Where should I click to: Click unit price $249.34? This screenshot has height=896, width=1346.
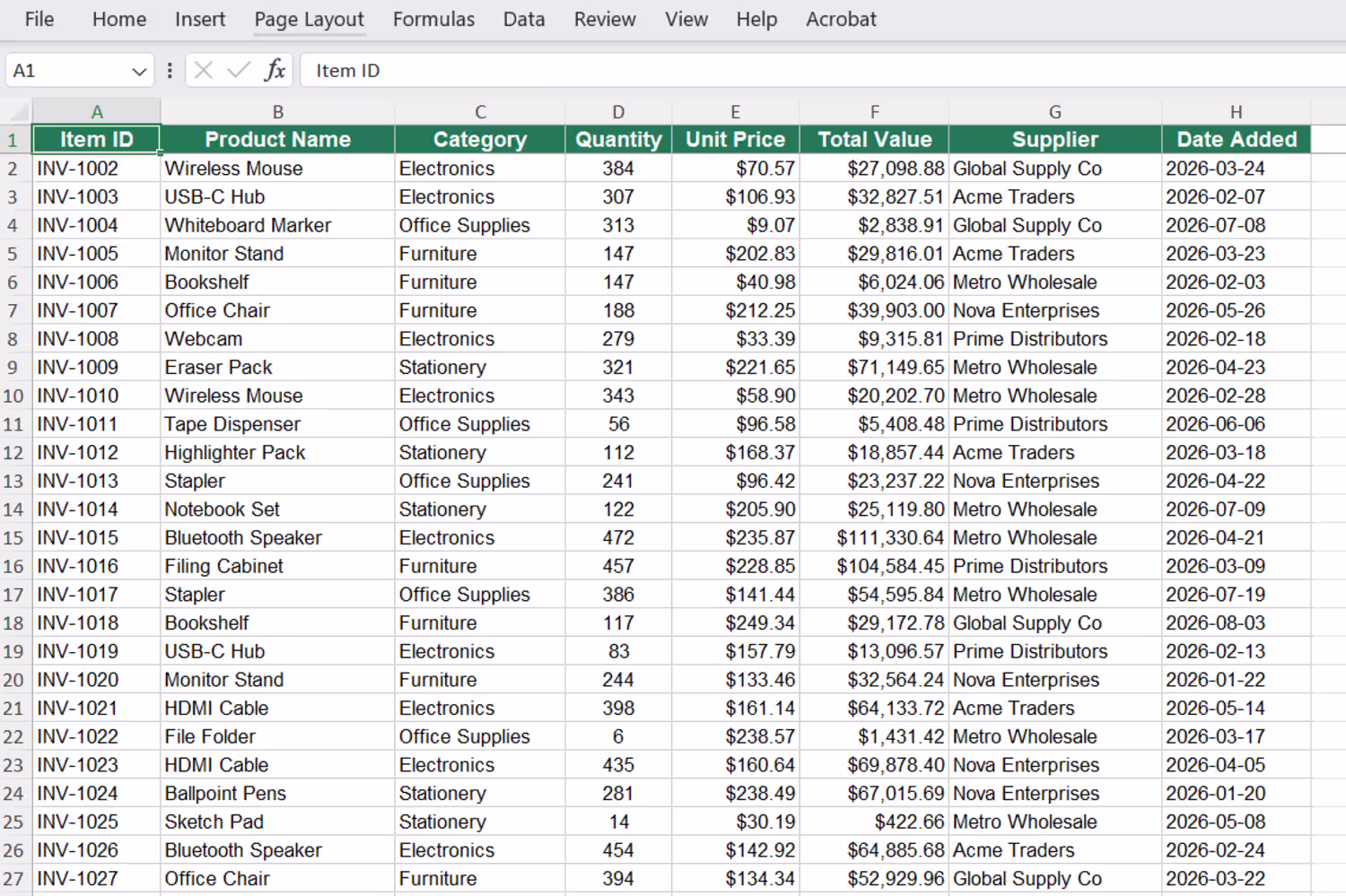[735, 623]
